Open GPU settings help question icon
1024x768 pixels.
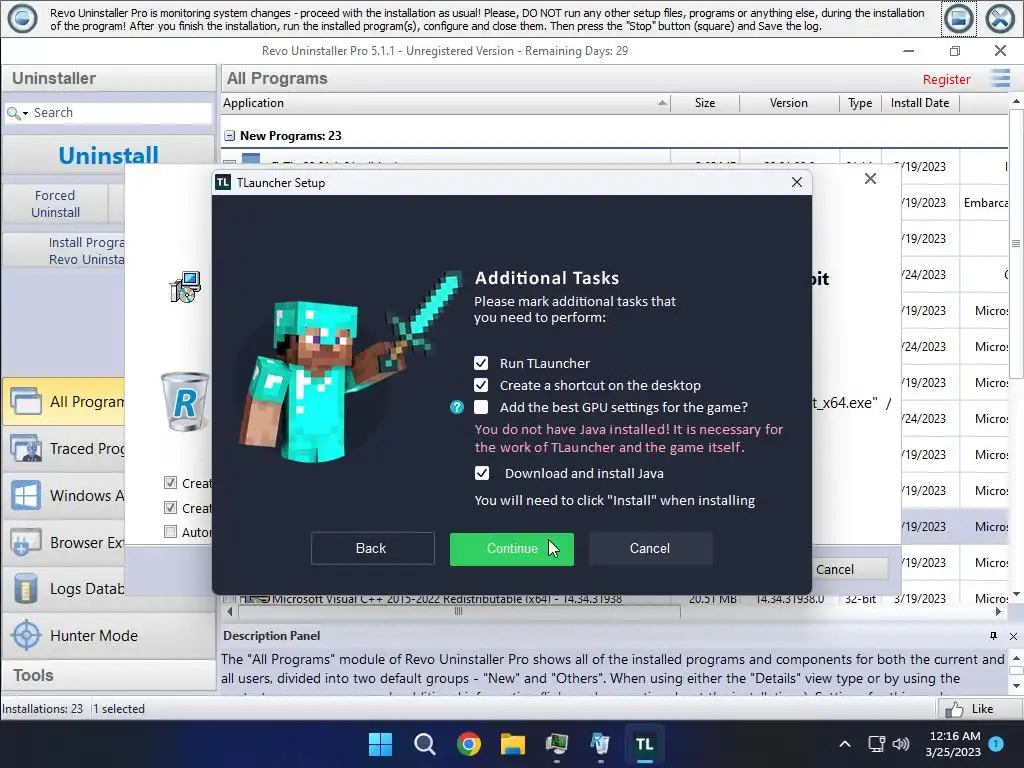tap(457, 408)
